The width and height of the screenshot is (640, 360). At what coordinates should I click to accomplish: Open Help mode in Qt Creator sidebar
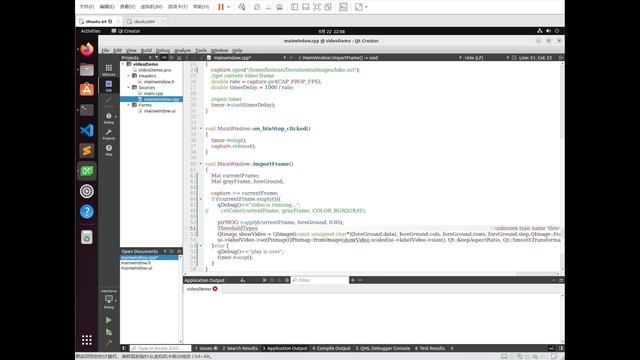pyautogui.click(x=109, y=150)
